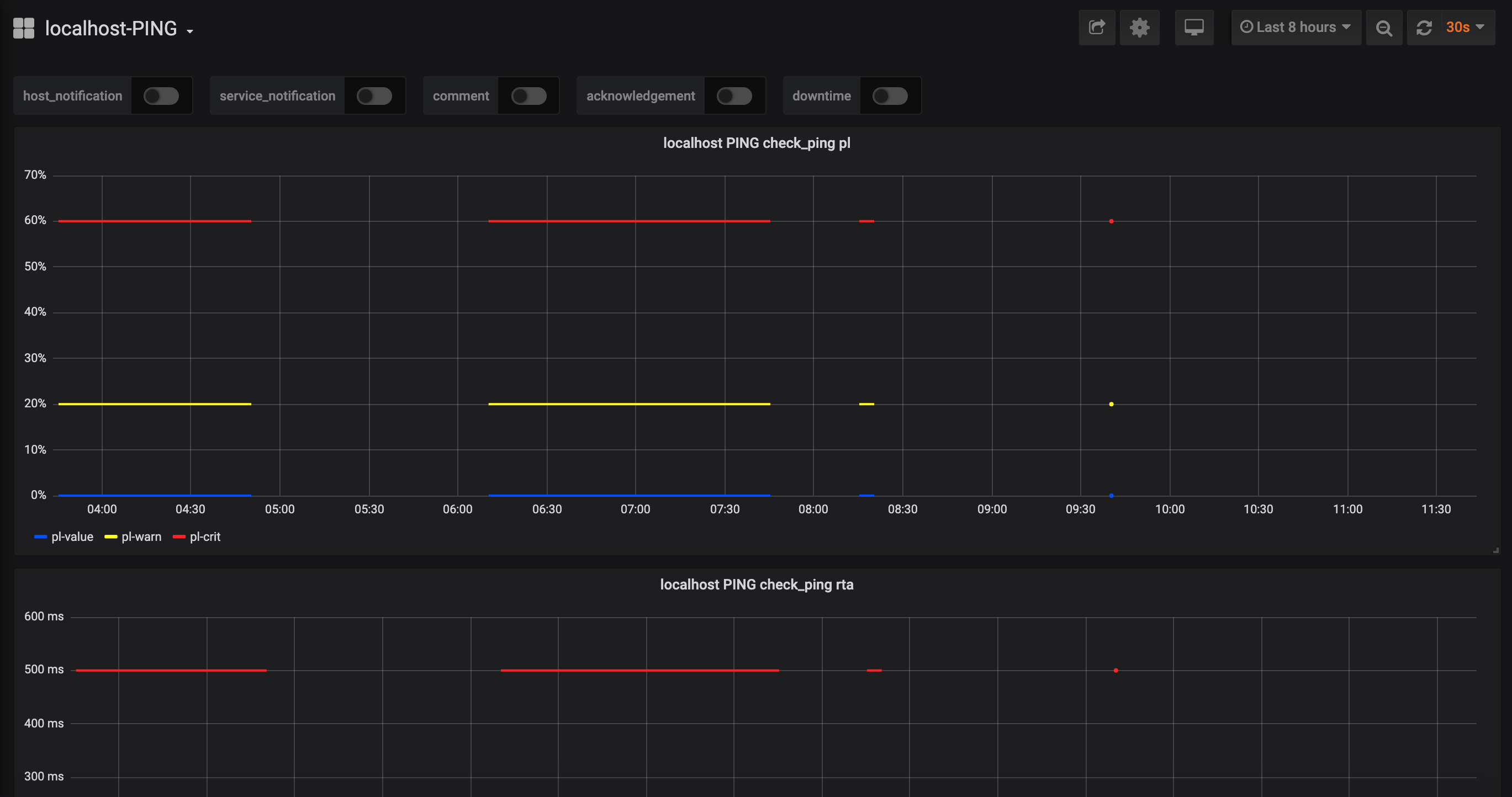Screen dimensions: 1512x797
Task: Open the localhost-PING dashboard dropdown
Action: [119, 28]
